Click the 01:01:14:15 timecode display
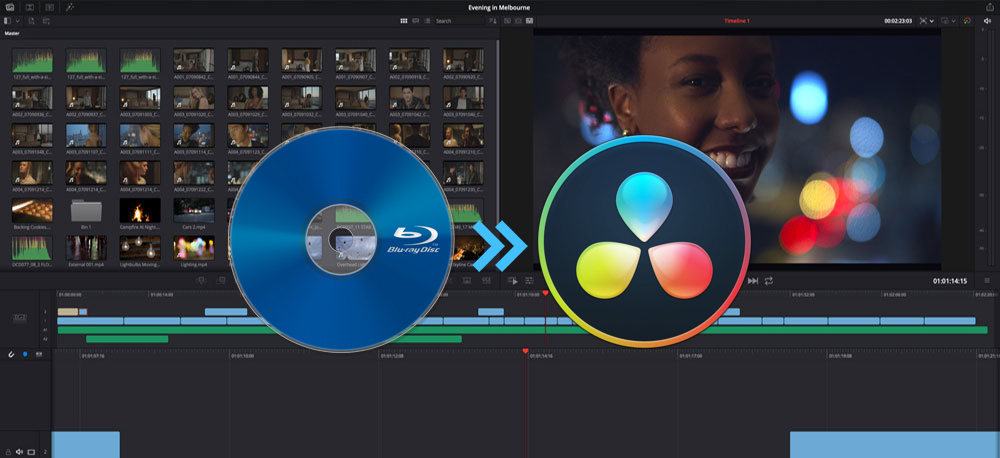 [950, 281]
